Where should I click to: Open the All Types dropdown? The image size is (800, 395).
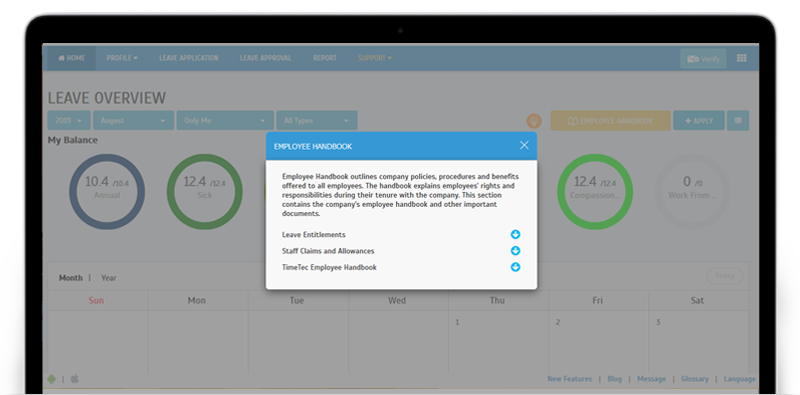(316, 120)
